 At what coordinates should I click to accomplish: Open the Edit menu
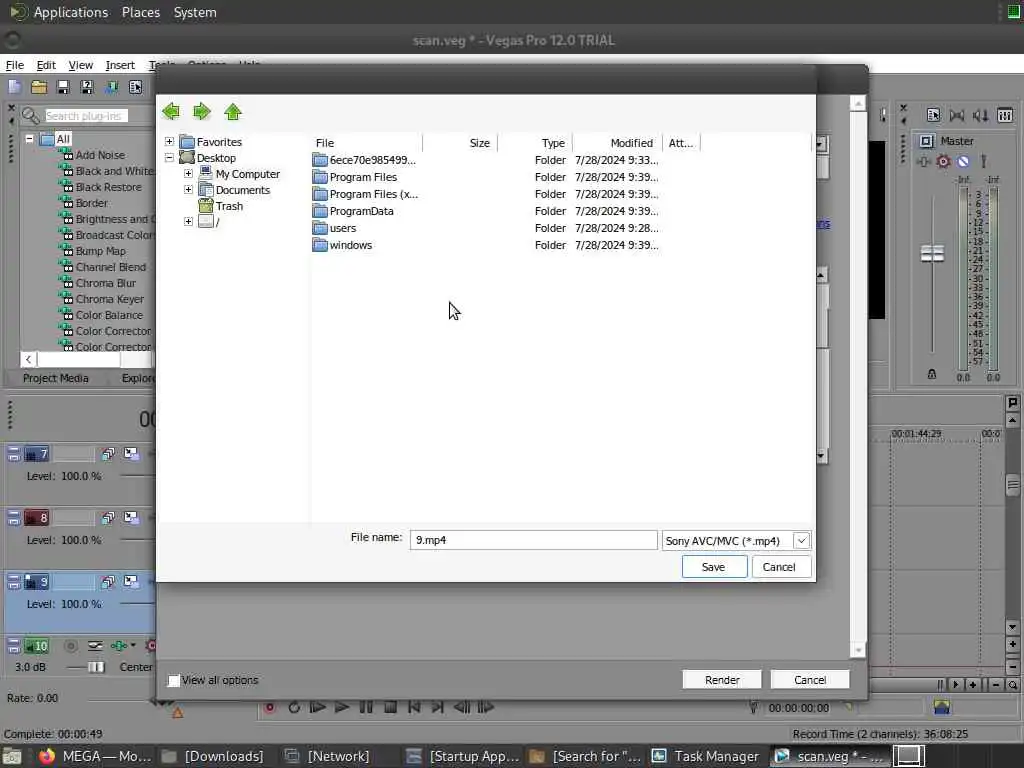[x=46, y=65]
